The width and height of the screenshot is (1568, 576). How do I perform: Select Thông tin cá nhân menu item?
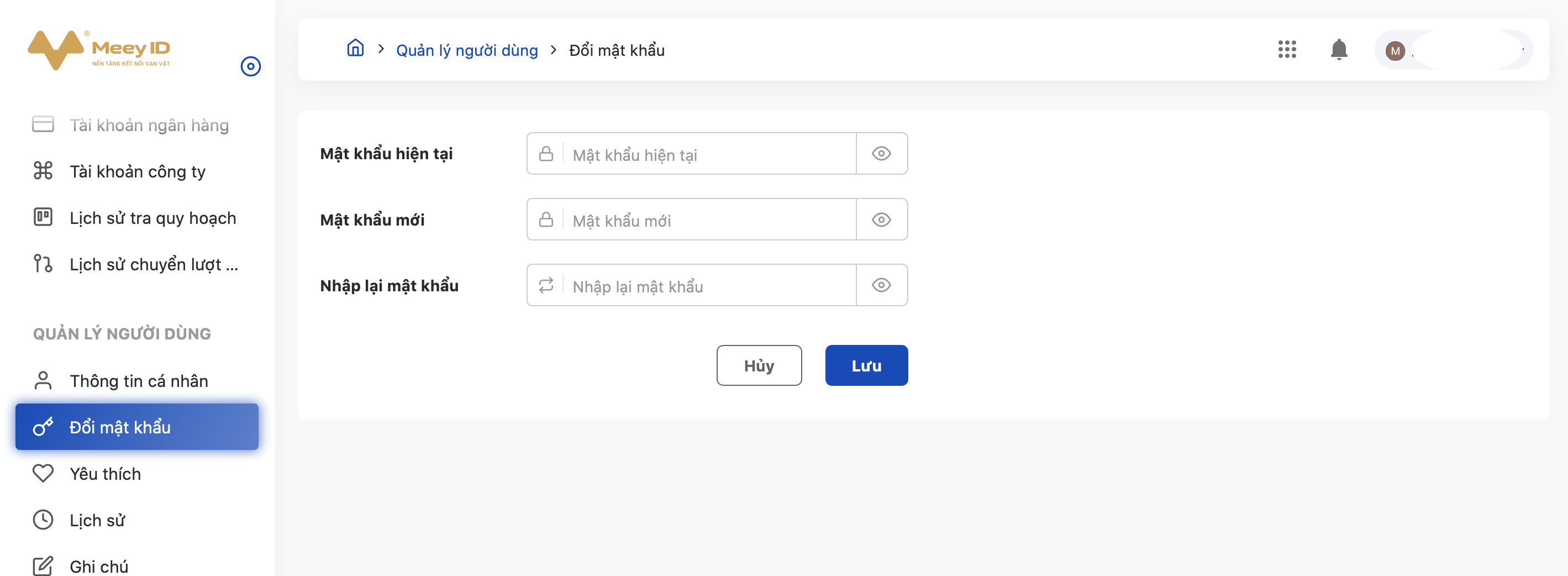coord(138,380)
